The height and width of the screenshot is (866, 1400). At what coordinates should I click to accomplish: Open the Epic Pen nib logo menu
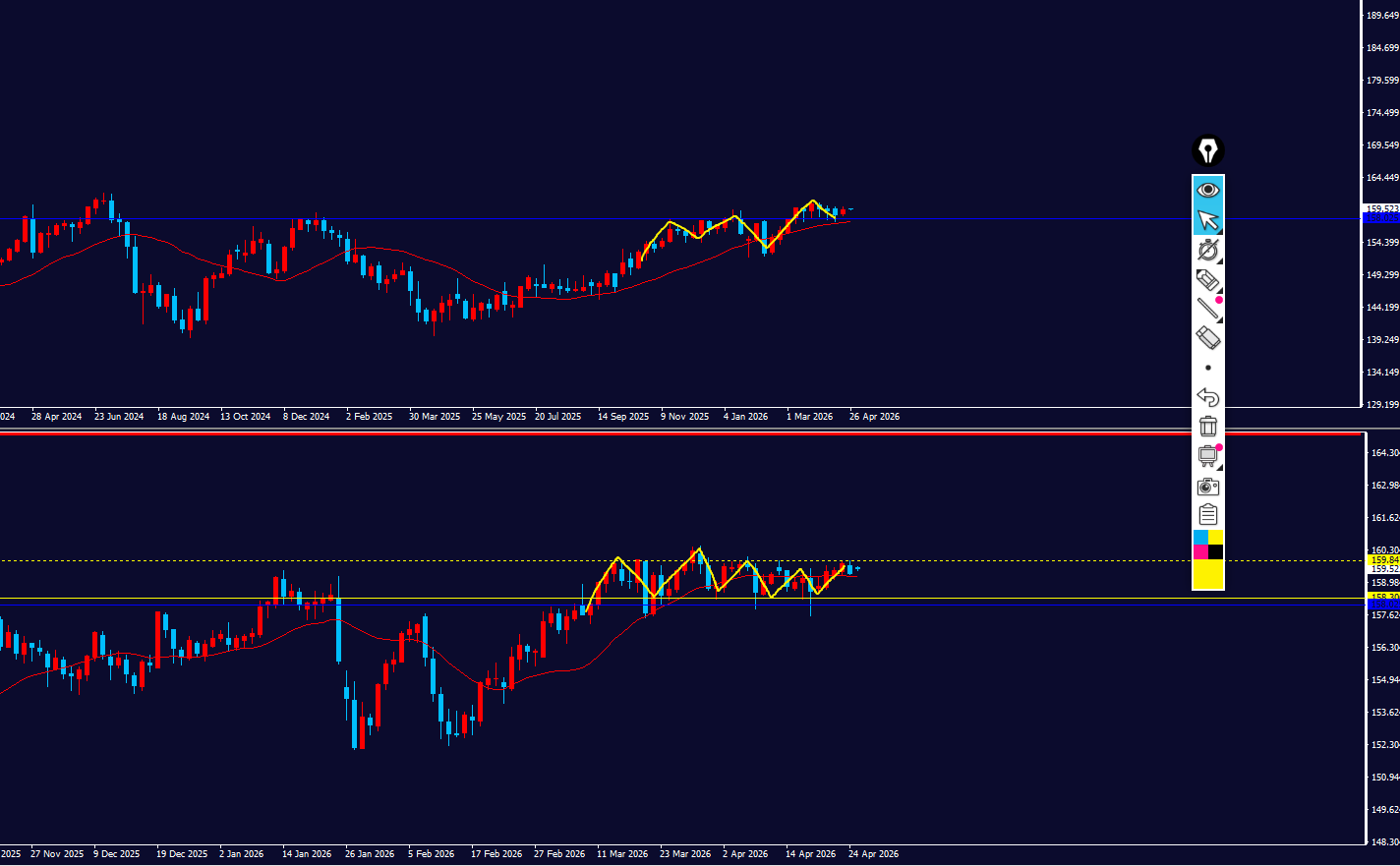[x=1207, y=150]
